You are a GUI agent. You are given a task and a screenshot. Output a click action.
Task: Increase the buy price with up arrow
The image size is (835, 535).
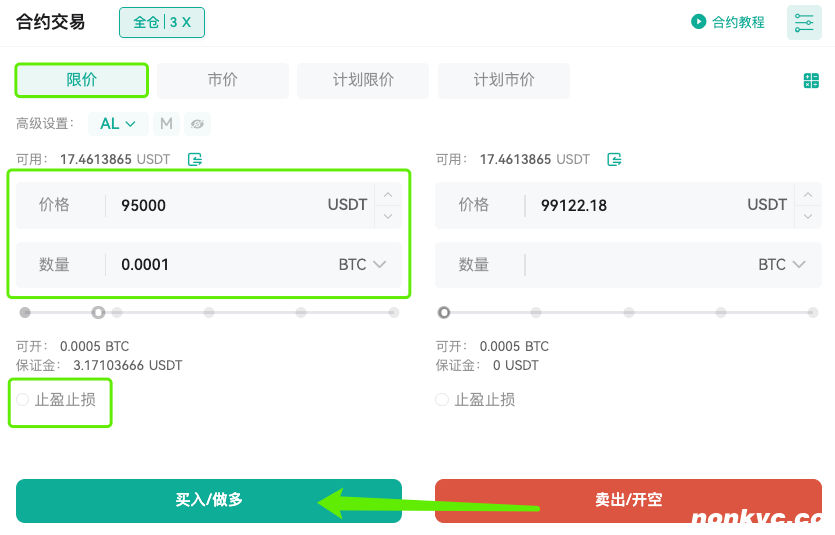pyautogui.click(x=388, y=194)
